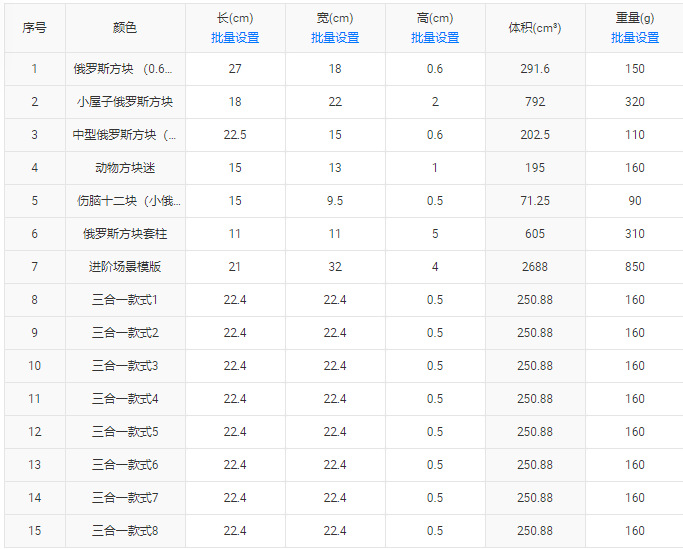The height and width of the screenshot is (549, 683).
Task: Edit length 27 for 俄罗斯方块 (0.6... row
Action: coord(235,69)
